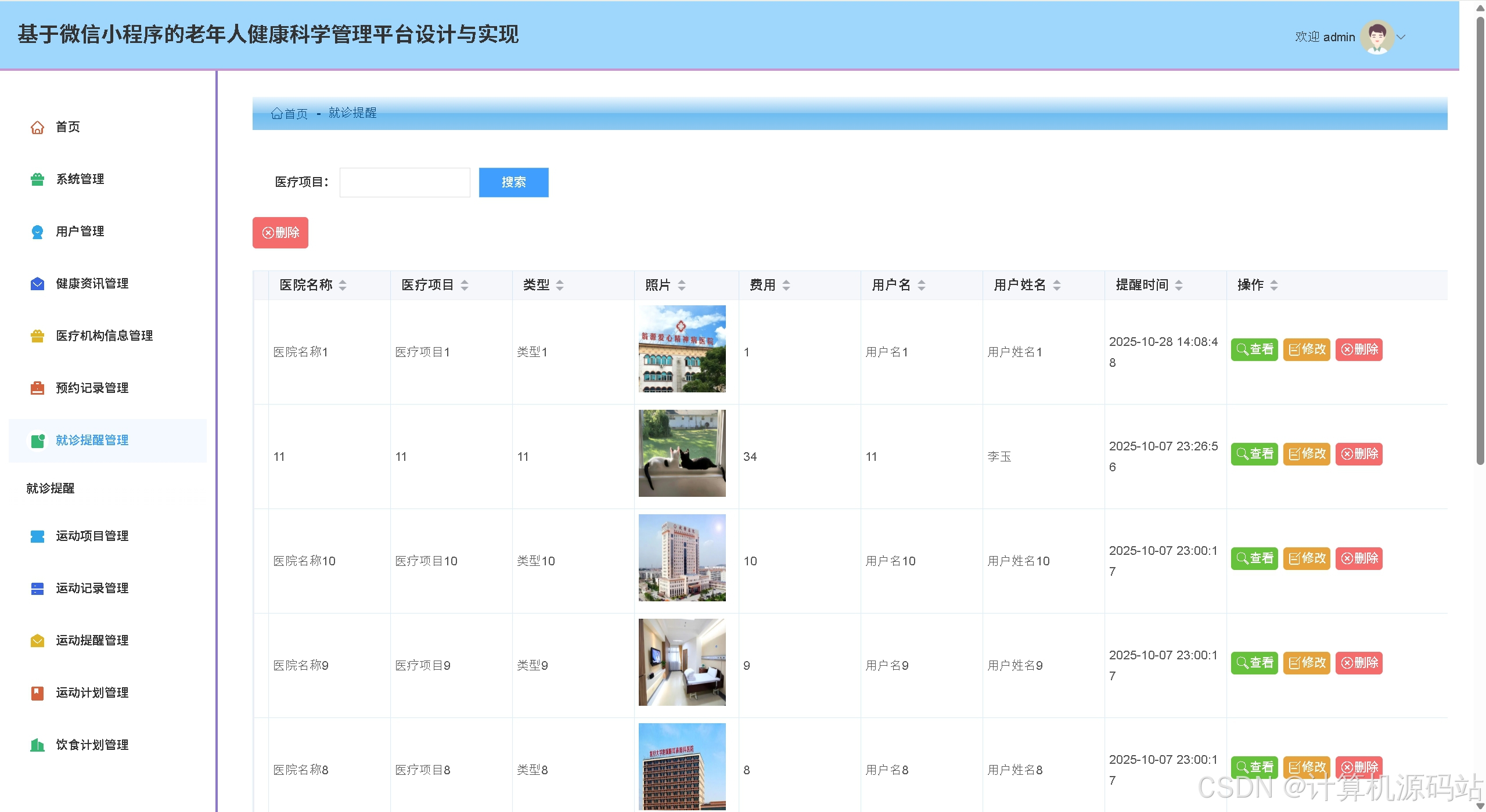1486x812 pixels.
Task: Sort by 医疗项目 column arrows
Action: coord(465,285)
